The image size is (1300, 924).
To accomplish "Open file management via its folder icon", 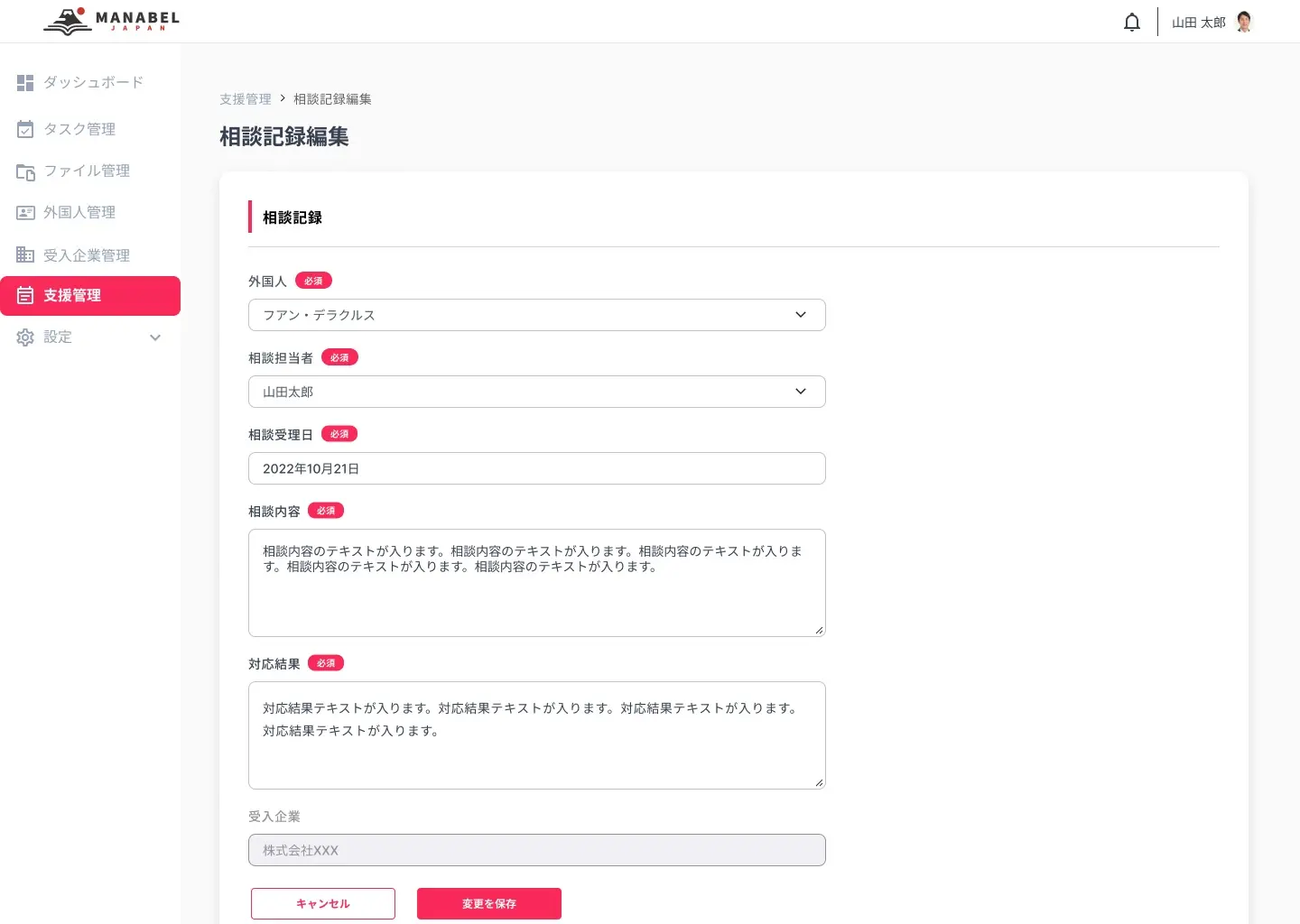I will click(25, 171).
